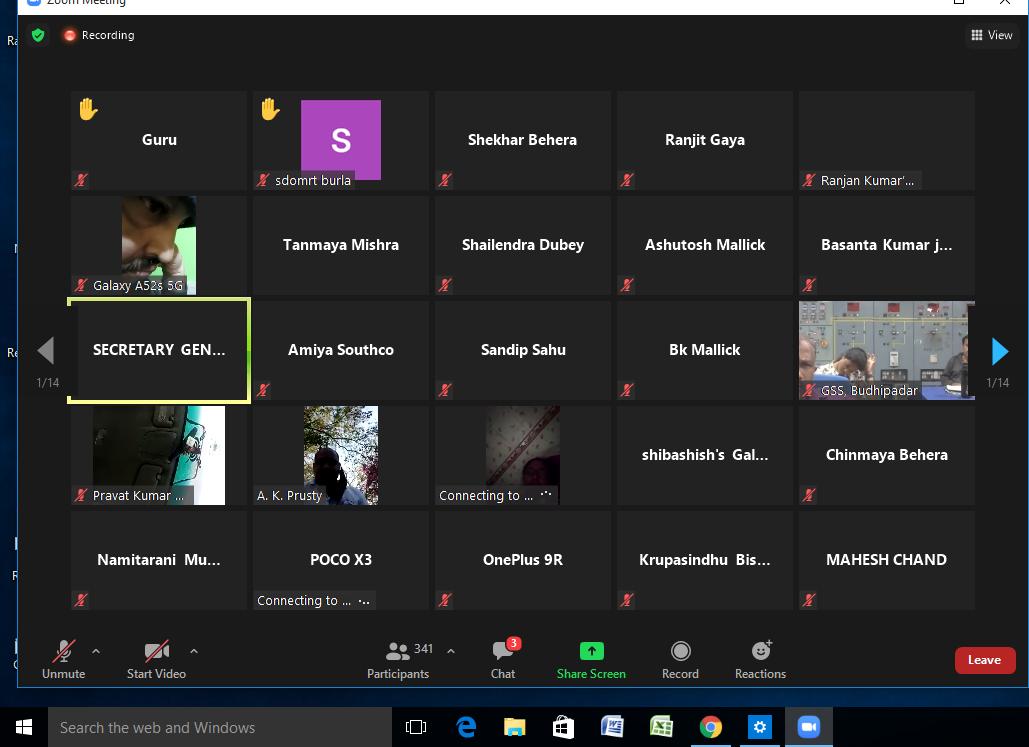This screenshot has width=1029, height=747.
Task: Click the Shekhar Behera name tile
Action: coord(522,140)
